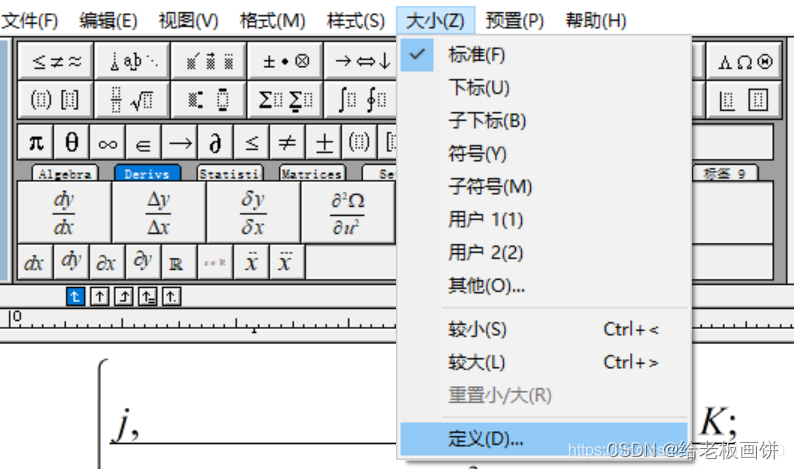This screenshot has width=794, height=469.
Task: Open the 样式(S) menu
Action: [356, 21]
